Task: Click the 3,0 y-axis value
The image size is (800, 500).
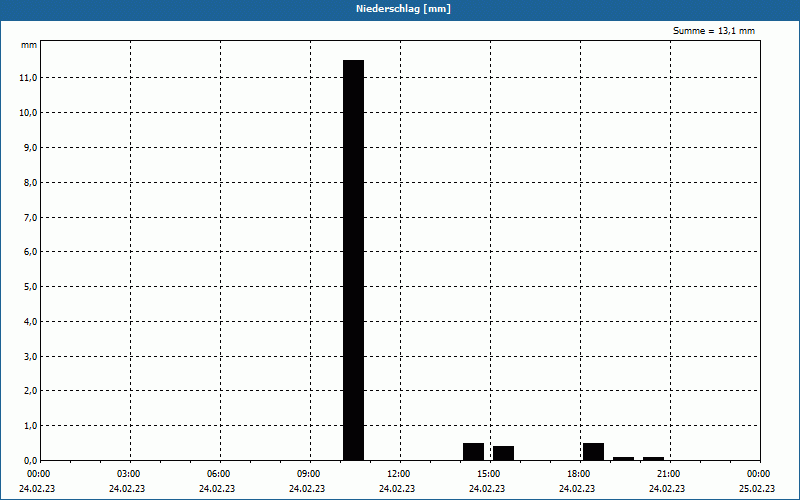Action: [x=30, y=356]
